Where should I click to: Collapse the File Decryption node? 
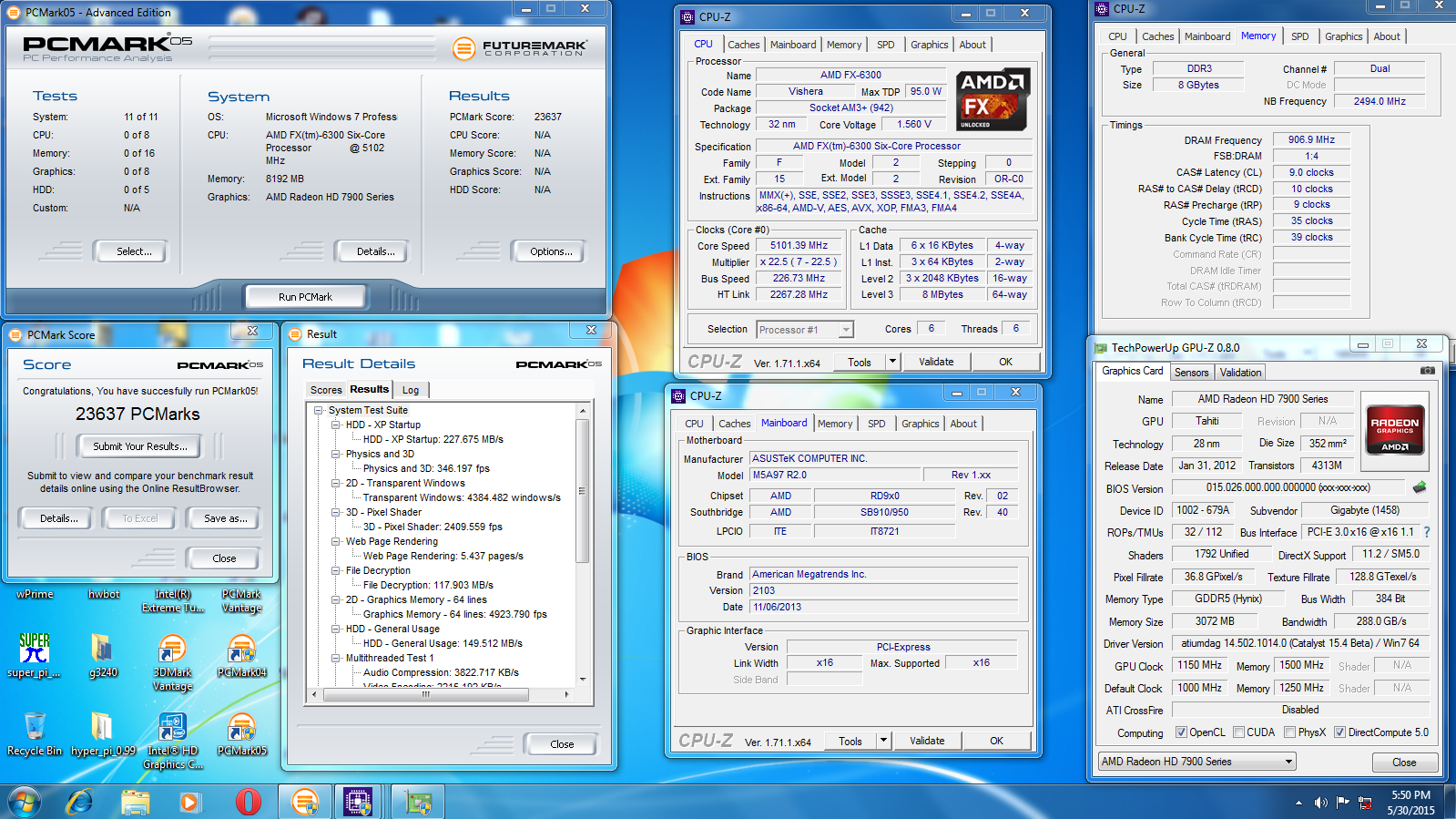click(x=336, y=570)
